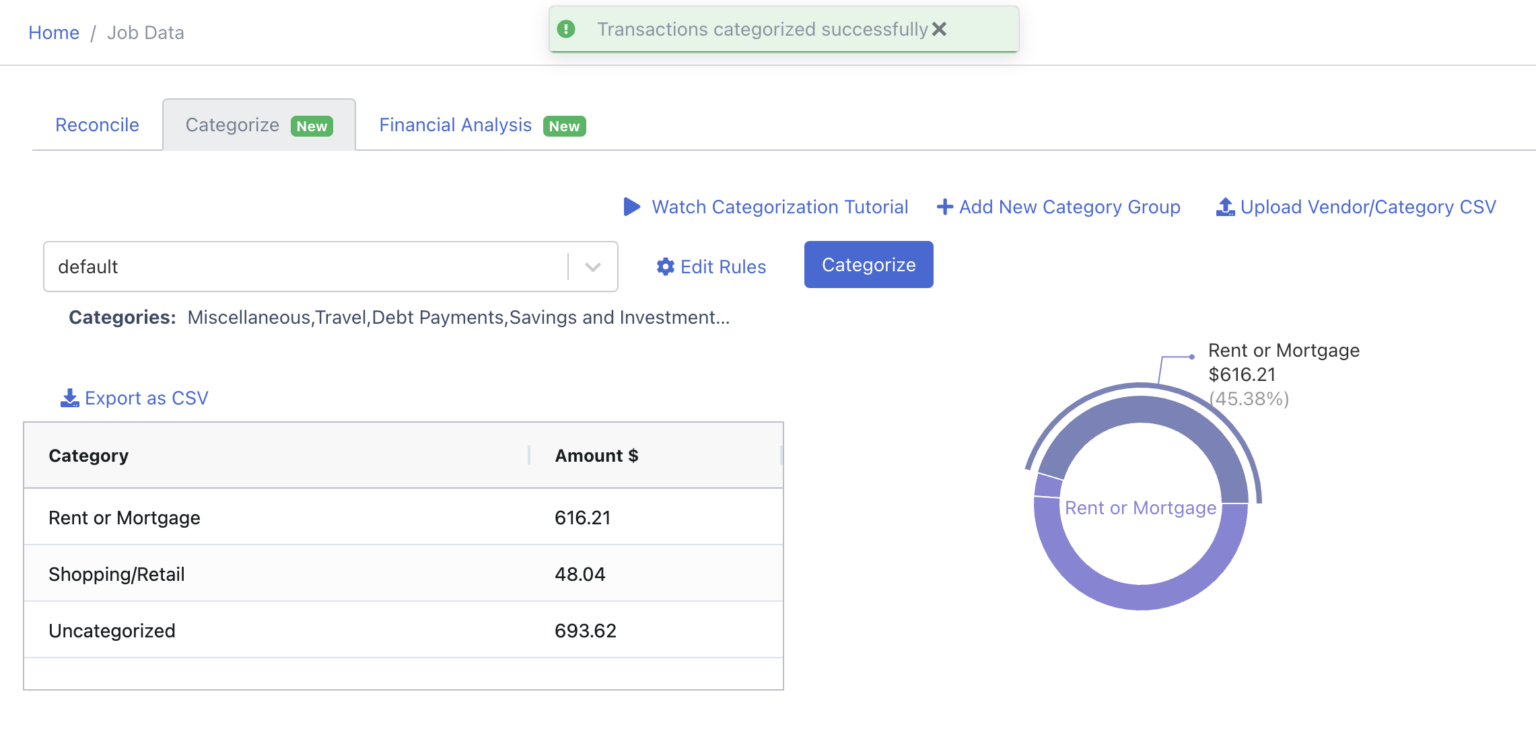Navigate to Home via the breadcrumb
The image size is (1536, 735).
pyautogui.click(x=53, y=32)
